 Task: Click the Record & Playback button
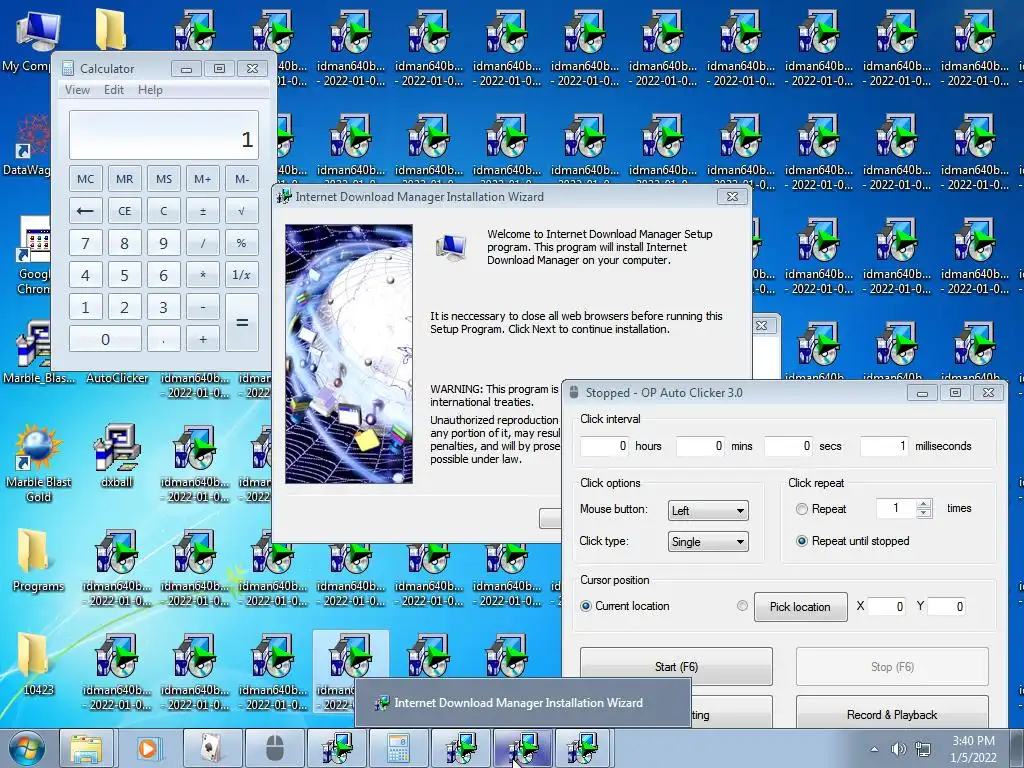[892, 713]
